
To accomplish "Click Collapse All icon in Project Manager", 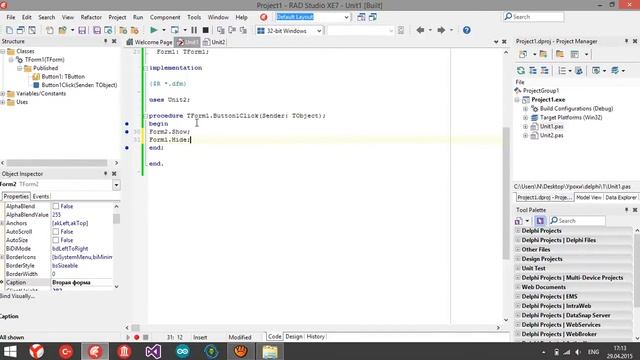I will click(x=544, y=71).
